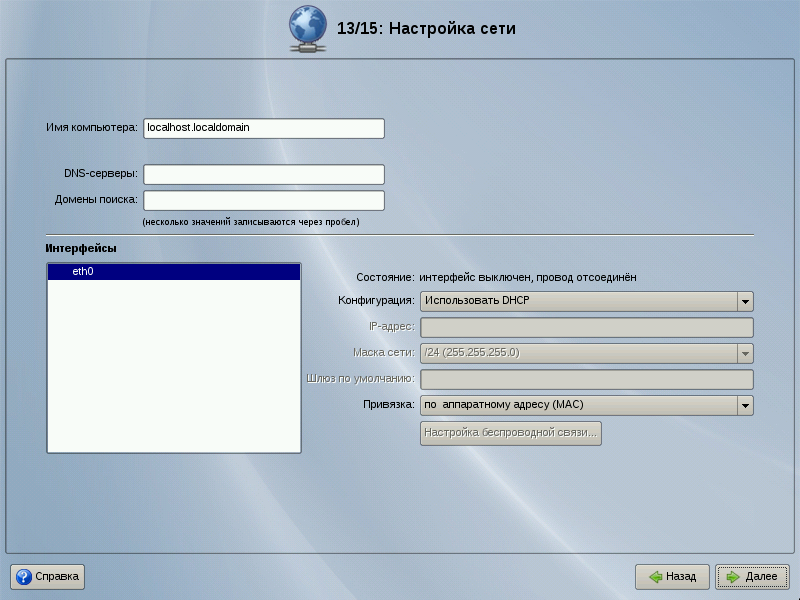Viewport: 800px width, 600px height.
Task: Click the network globe icon in the header
Action: click(x=310, y=28)
